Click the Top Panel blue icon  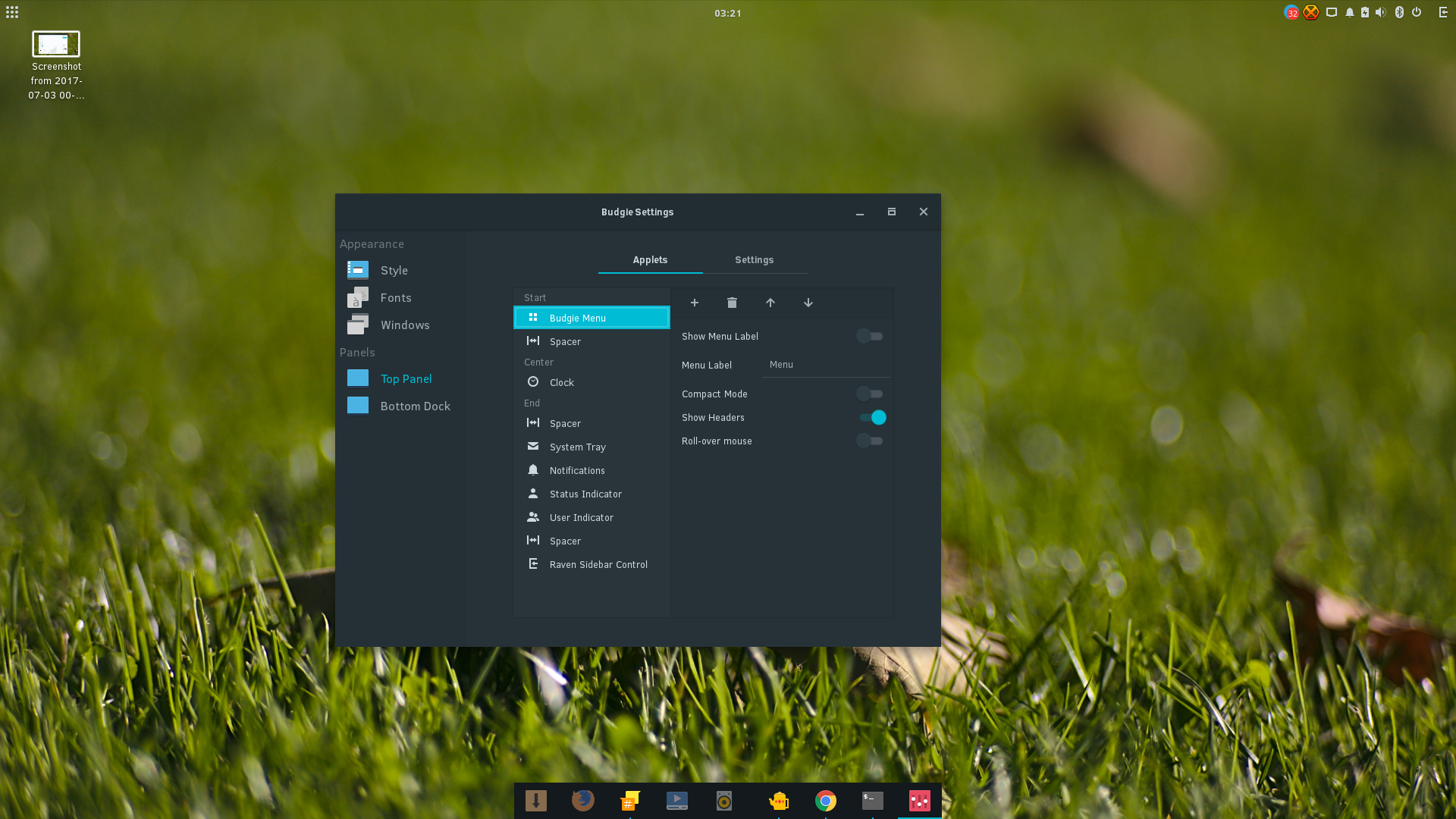[358, 378]
